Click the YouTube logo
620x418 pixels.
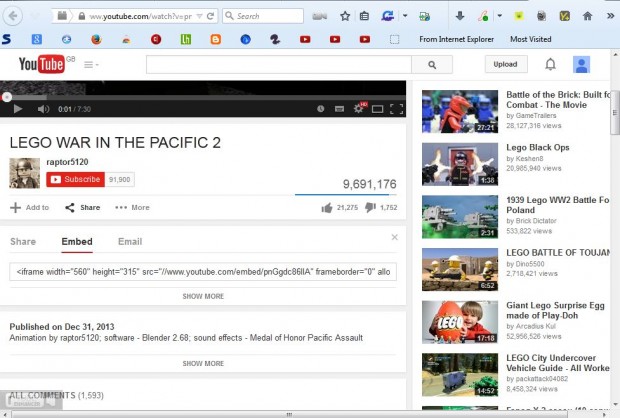[42, 64]
